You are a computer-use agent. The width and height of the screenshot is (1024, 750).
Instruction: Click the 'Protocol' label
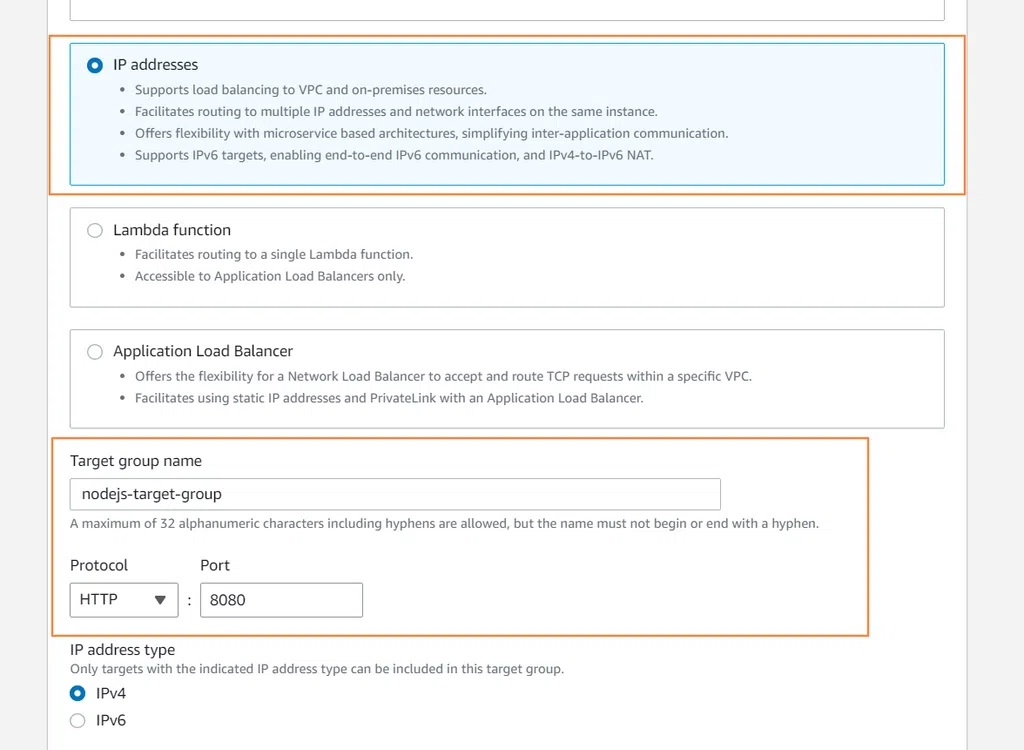(x=99, y=565)
